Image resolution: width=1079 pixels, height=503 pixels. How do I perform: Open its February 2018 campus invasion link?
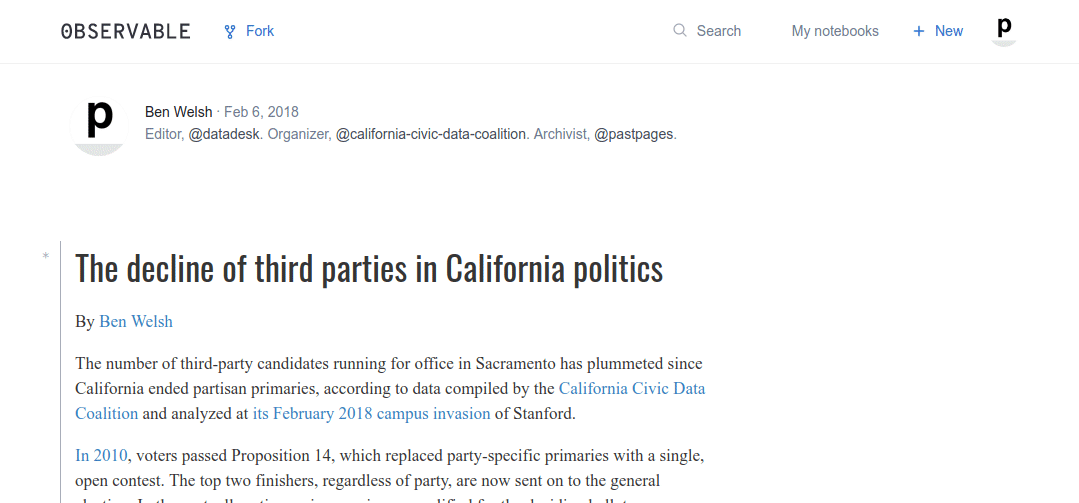pyautogui.click(x=372, y=414)
